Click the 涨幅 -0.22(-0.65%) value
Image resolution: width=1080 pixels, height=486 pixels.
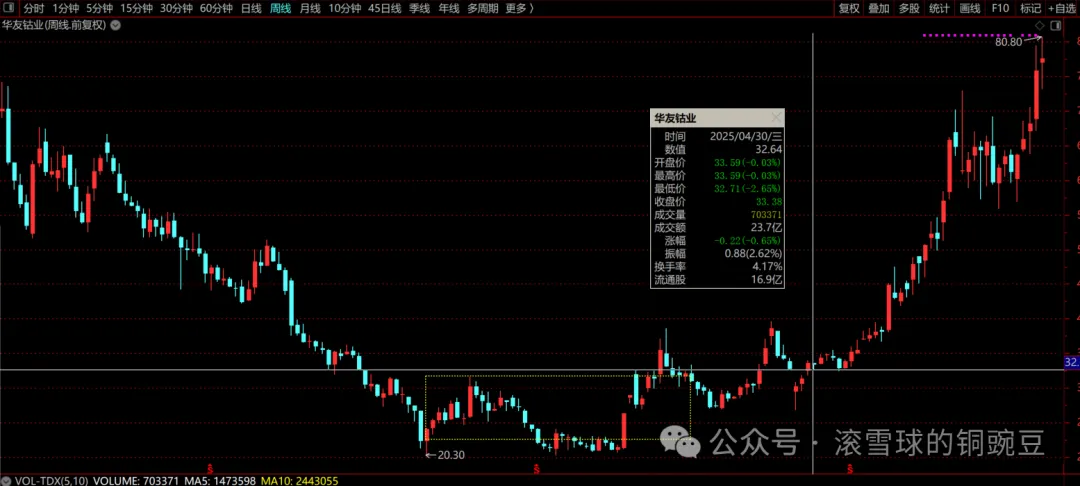point(749,241)
